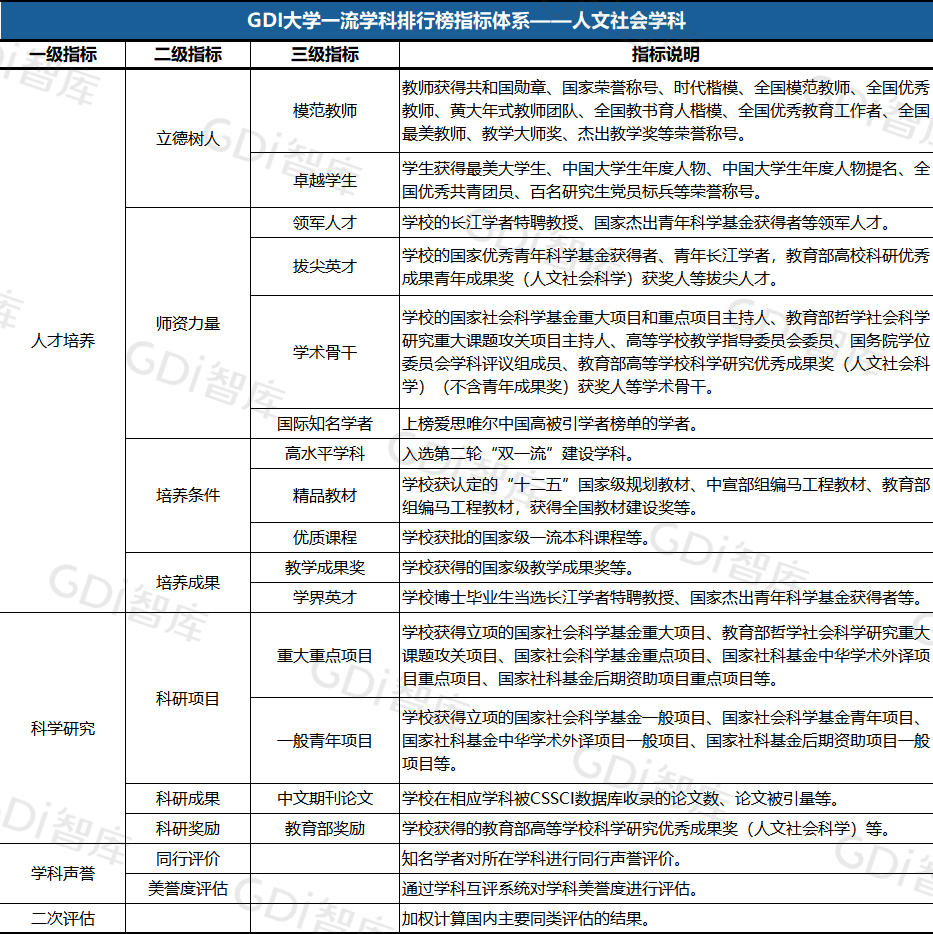Select the 模范教师 cell

[325, 110]
